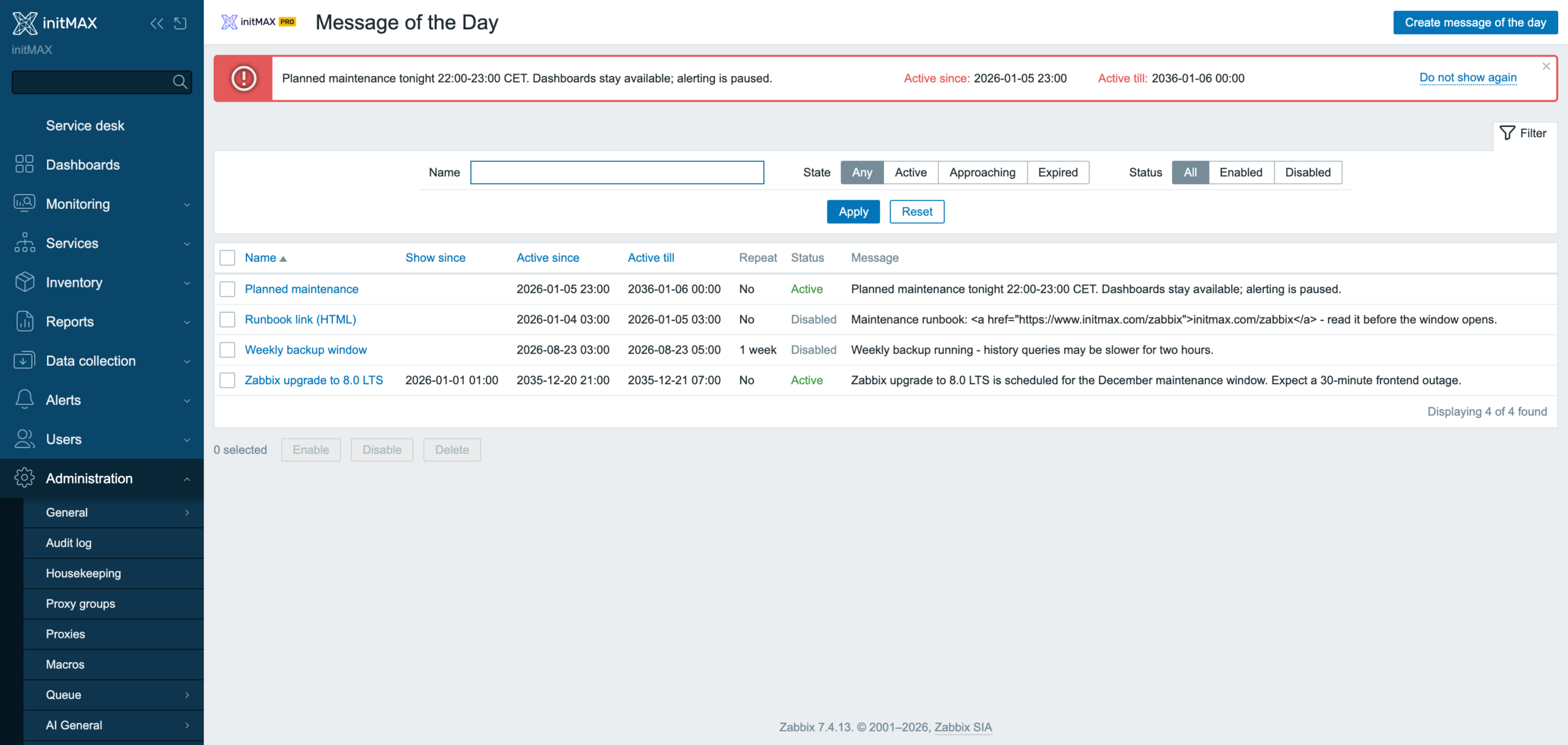The height and width of the screenshot is (745, 1568).
Task: Collapse the sidebar with the double-chevron icon
Action: (157, 23)
